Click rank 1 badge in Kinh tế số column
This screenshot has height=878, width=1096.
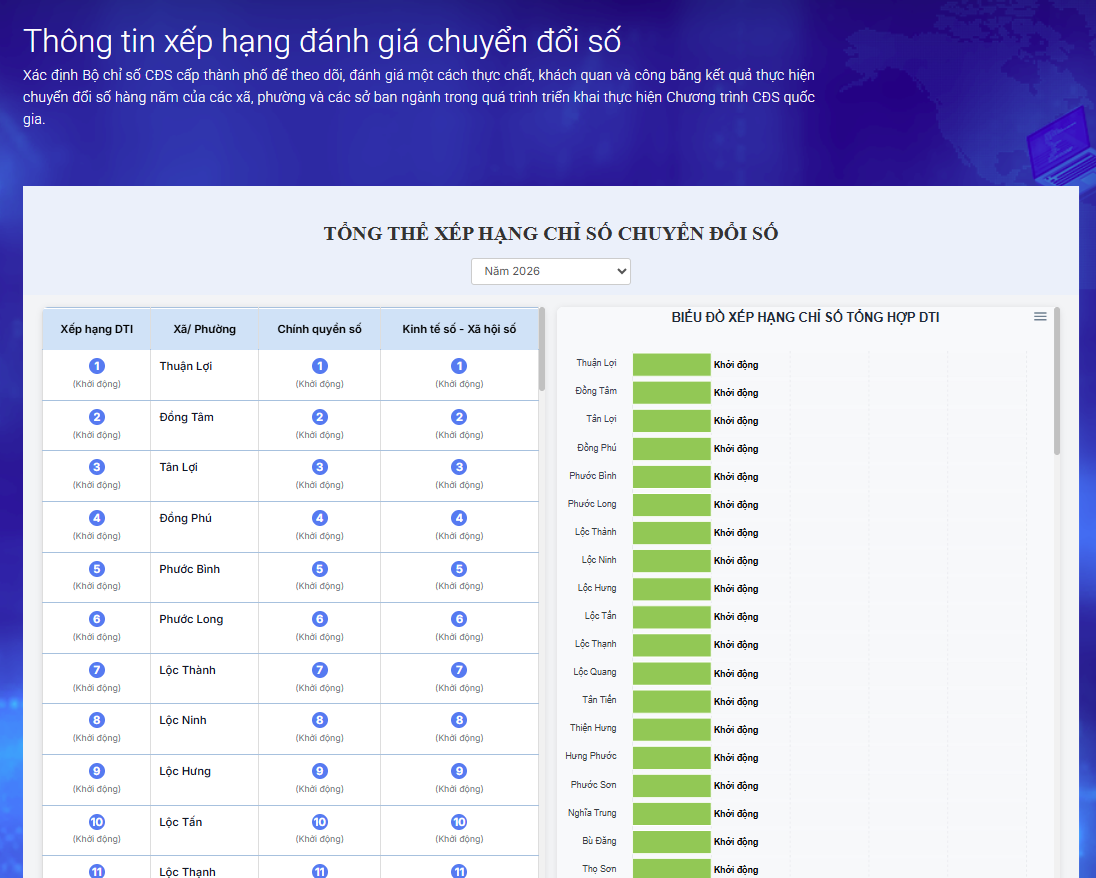pos(459,366)
